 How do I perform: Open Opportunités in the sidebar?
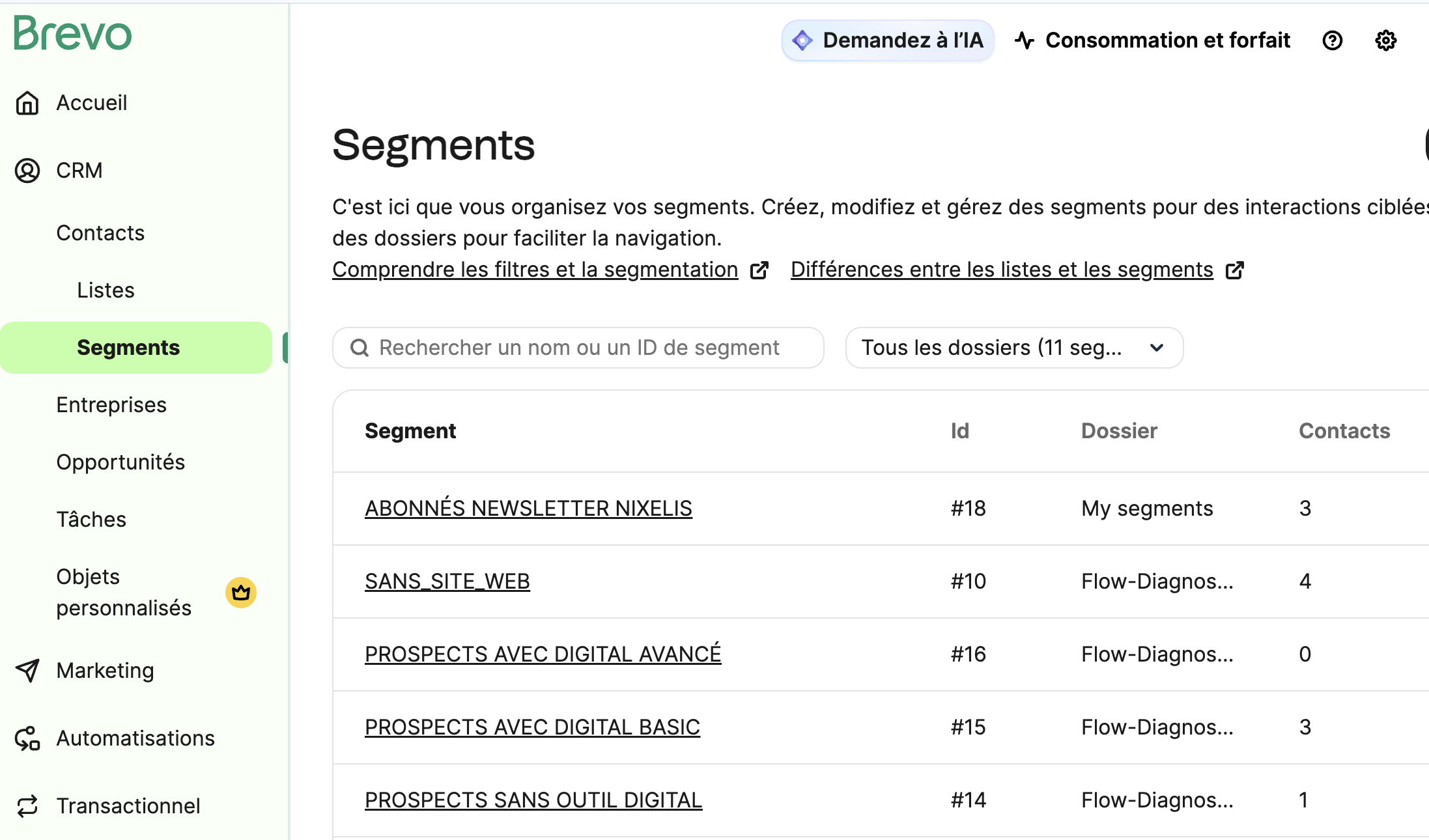click(120, 462)
